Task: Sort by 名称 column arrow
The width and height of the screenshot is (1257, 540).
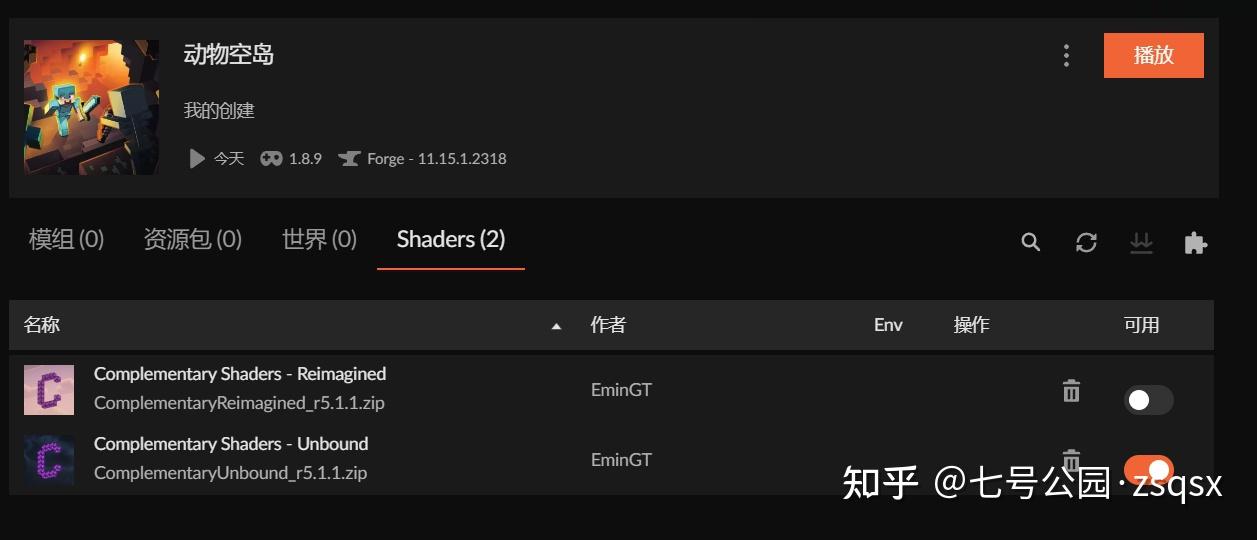Action: pos(556,326)
